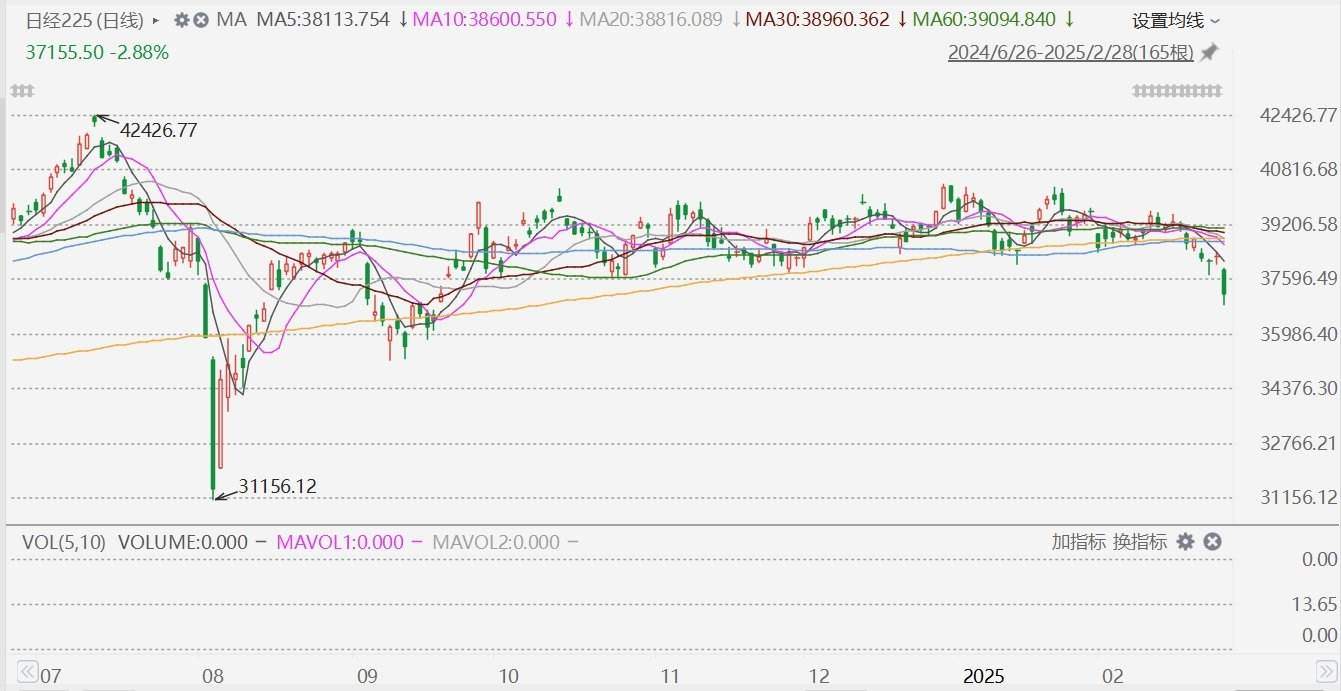This screenshot has width=1341, height=691.
Task: Open VOL indicator settings gear
Action: point(1185,542)
